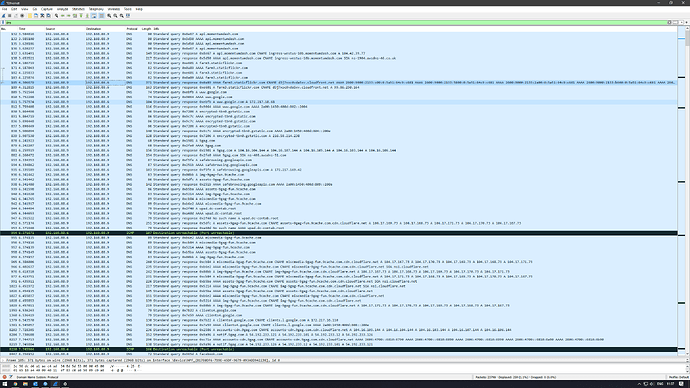Sort packets by the No. column header

coord(4,29)
